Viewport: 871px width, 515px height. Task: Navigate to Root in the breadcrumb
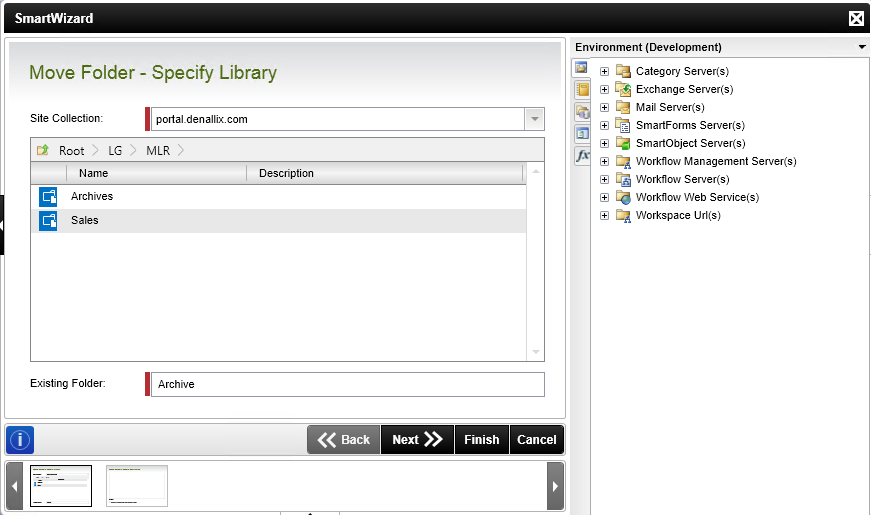click(x=72, y=151)
